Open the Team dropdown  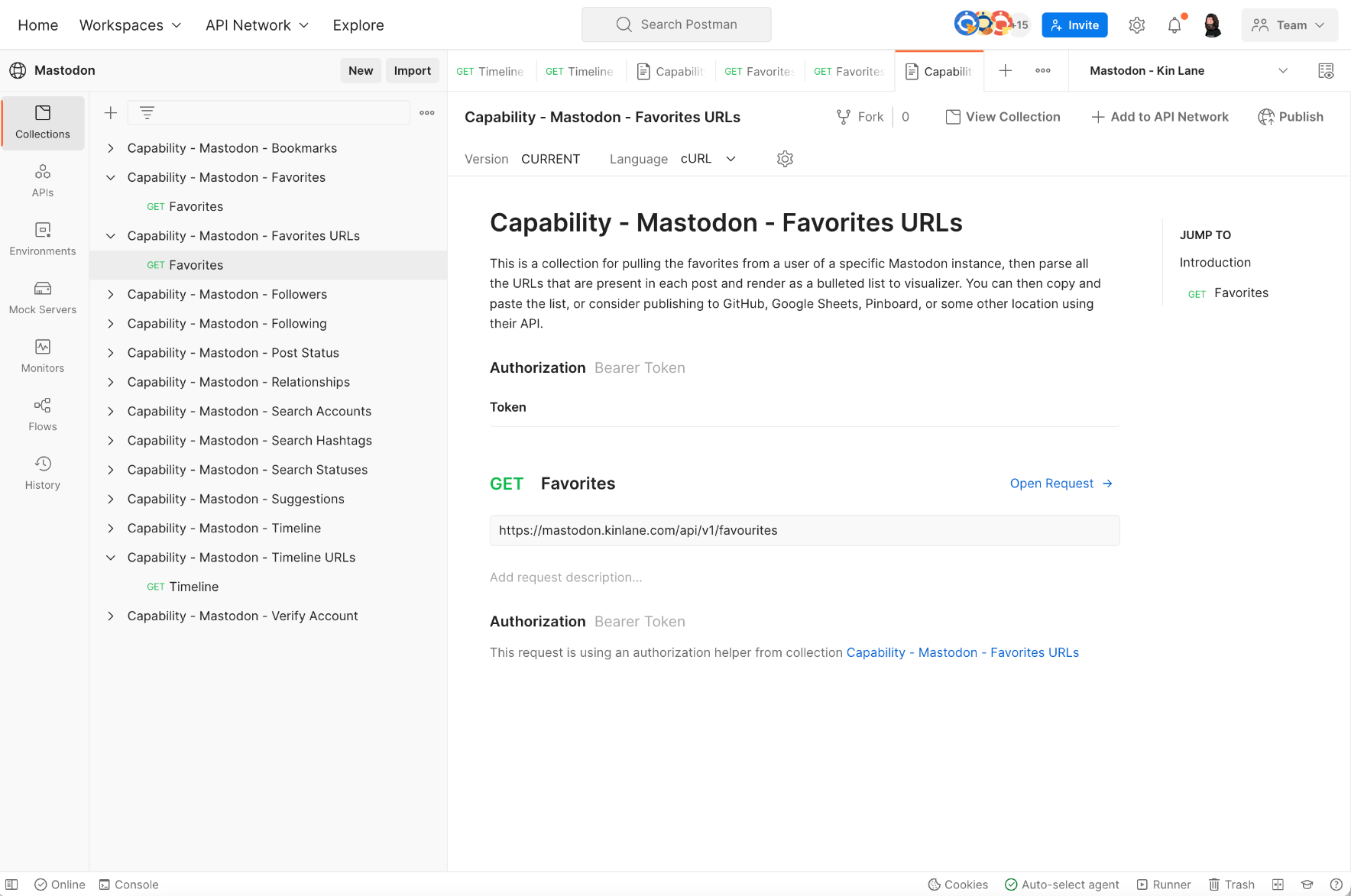pyautogui.click(x=1289, y=25)
